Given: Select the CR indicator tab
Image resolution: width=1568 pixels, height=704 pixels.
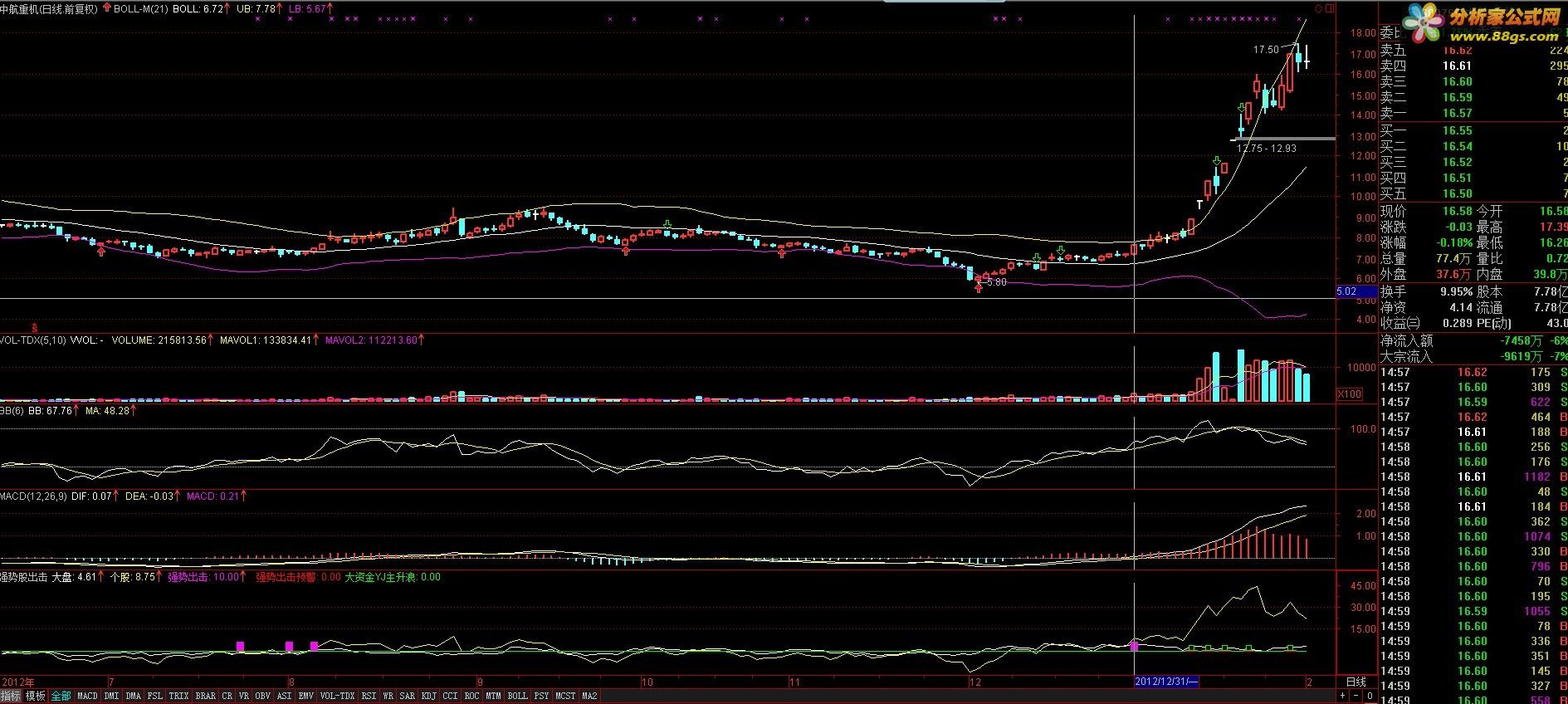Looking at the screenshot, I should 227,696.
